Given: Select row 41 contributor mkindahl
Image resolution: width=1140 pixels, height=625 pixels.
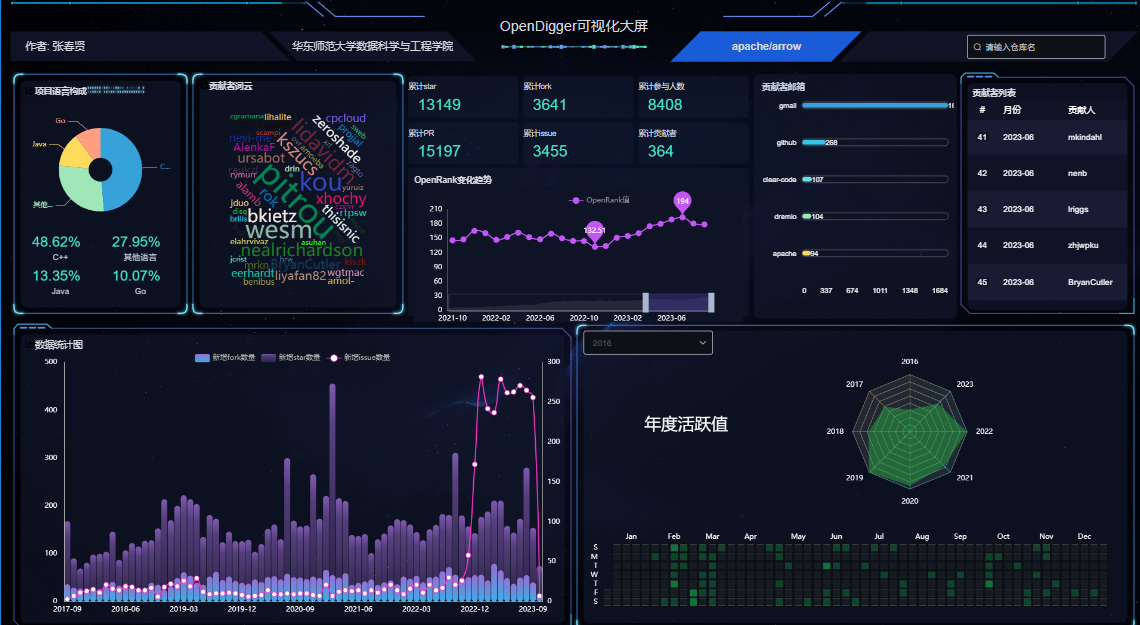Looking at the screenshot, I should pyautogui.click(x=1048, y=137).
